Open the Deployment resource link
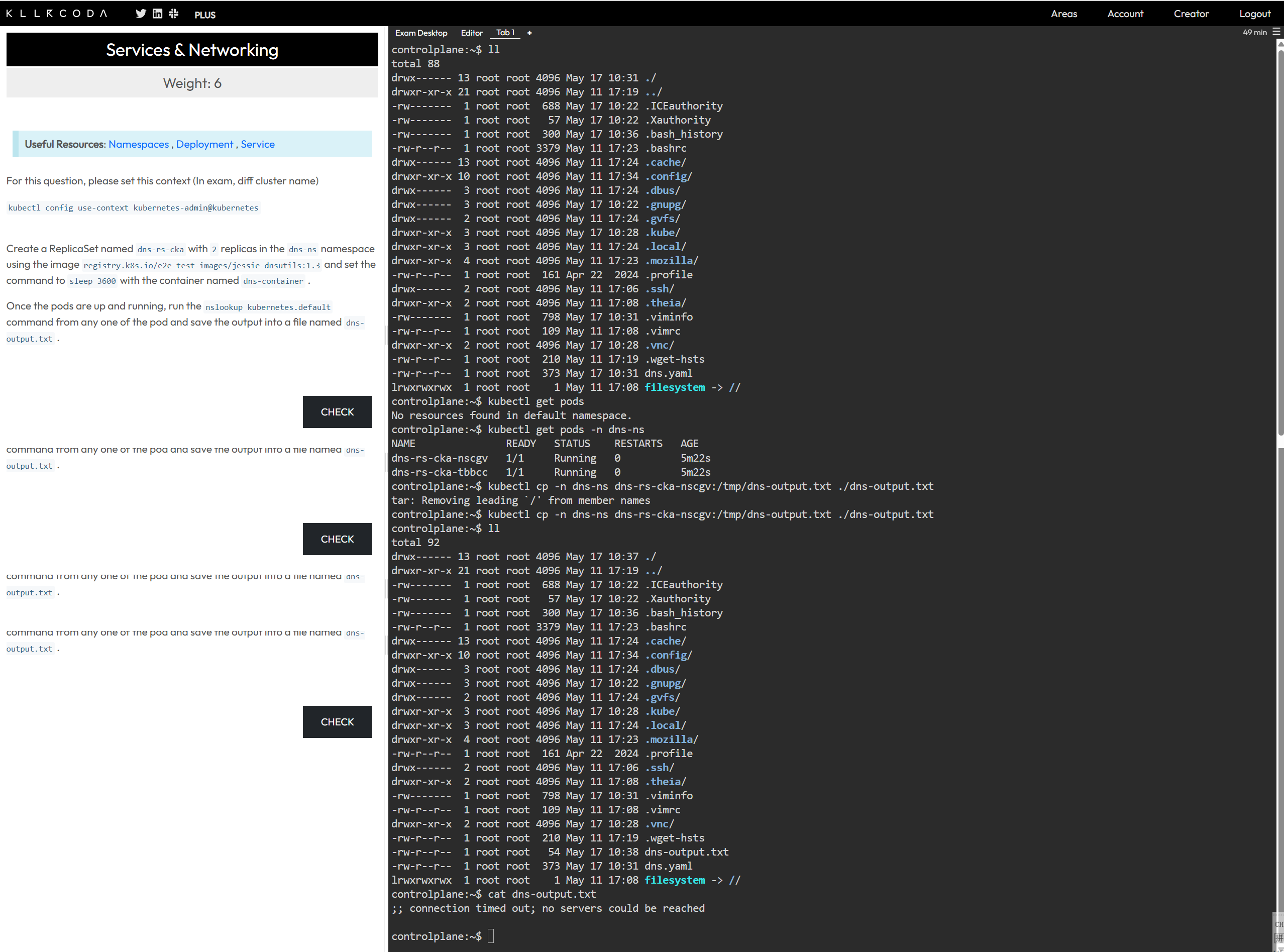The height and width of the screenshot is (952, 1284). coord(204,144)
